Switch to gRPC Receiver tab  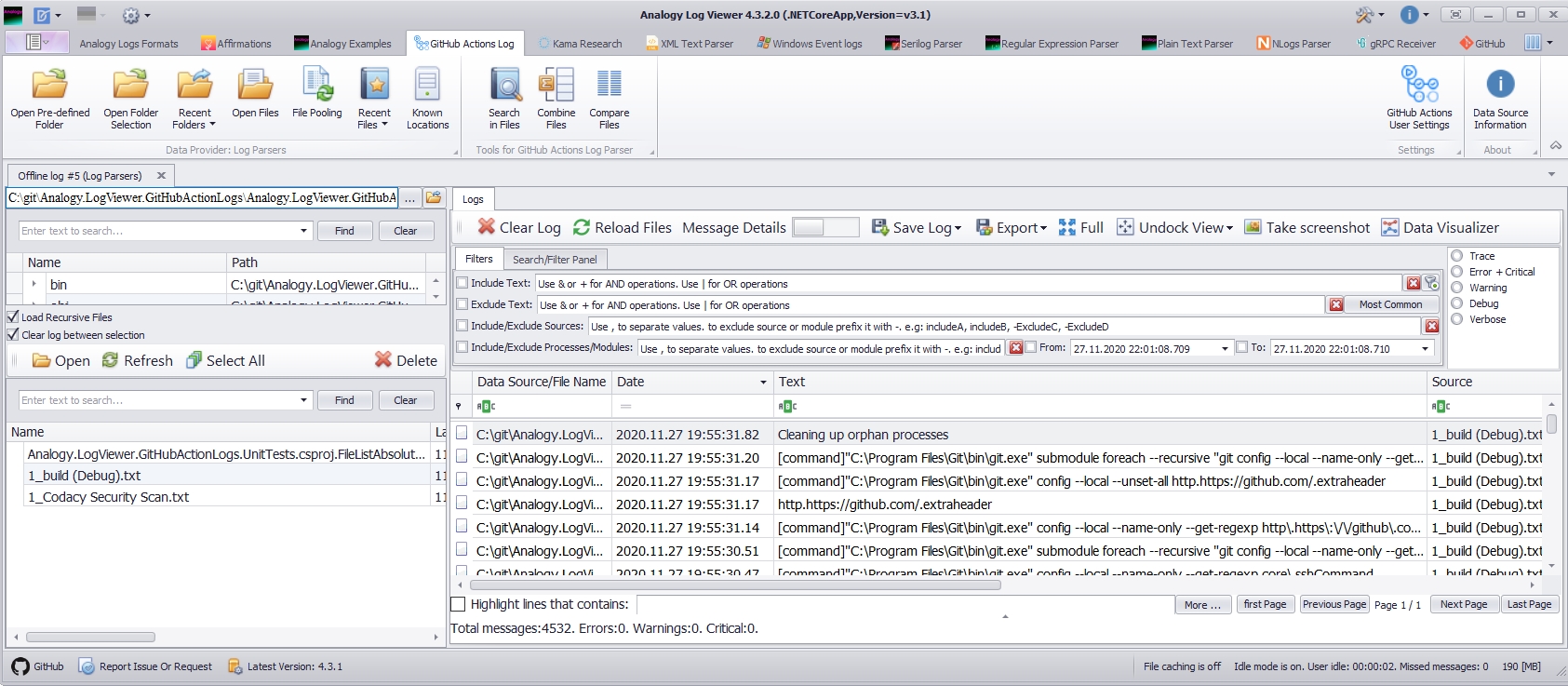(x=1396, y=44)
